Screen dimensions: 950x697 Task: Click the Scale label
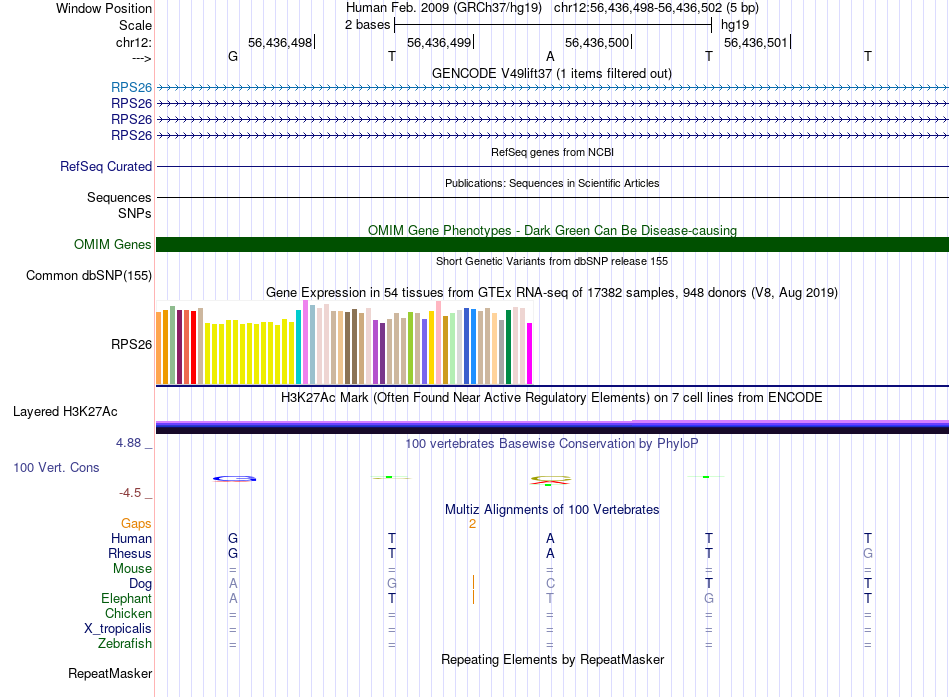[136, 25]
